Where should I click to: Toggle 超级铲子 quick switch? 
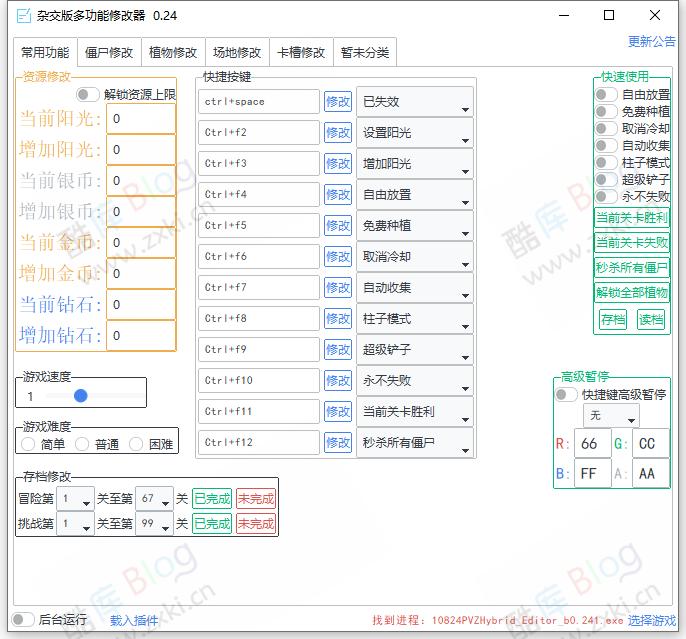tap(606, 179)
